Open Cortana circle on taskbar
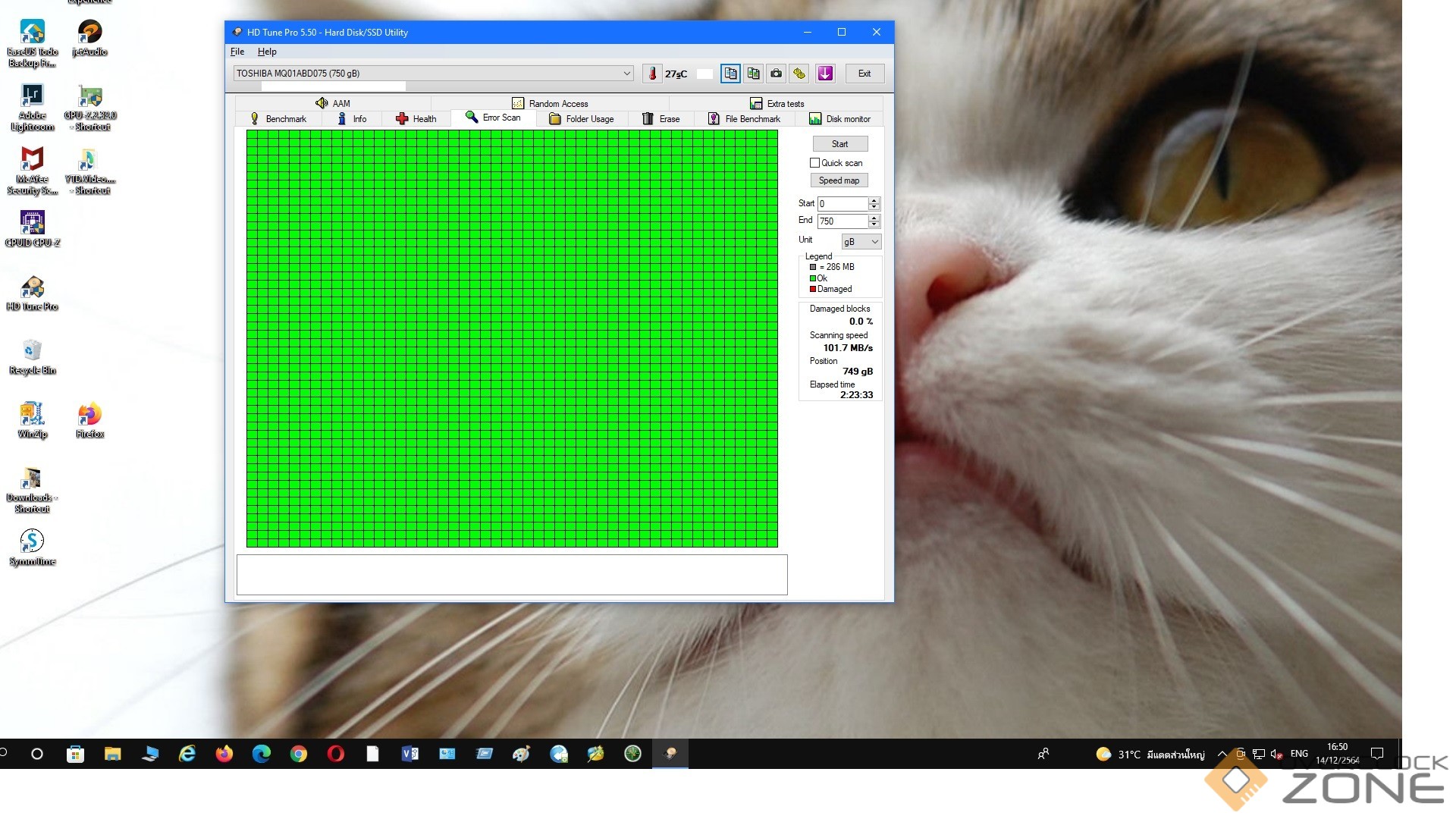The width and height of the screenshot is (1456, 819). tap(37, 754)
